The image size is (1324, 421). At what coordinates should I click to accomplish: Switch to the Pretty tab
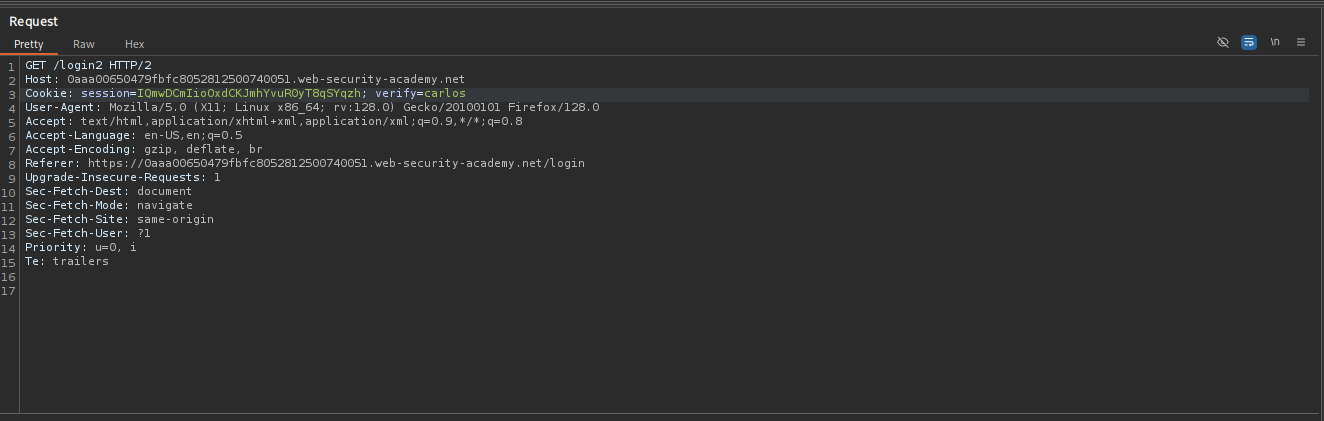click(x=29, y=44)
